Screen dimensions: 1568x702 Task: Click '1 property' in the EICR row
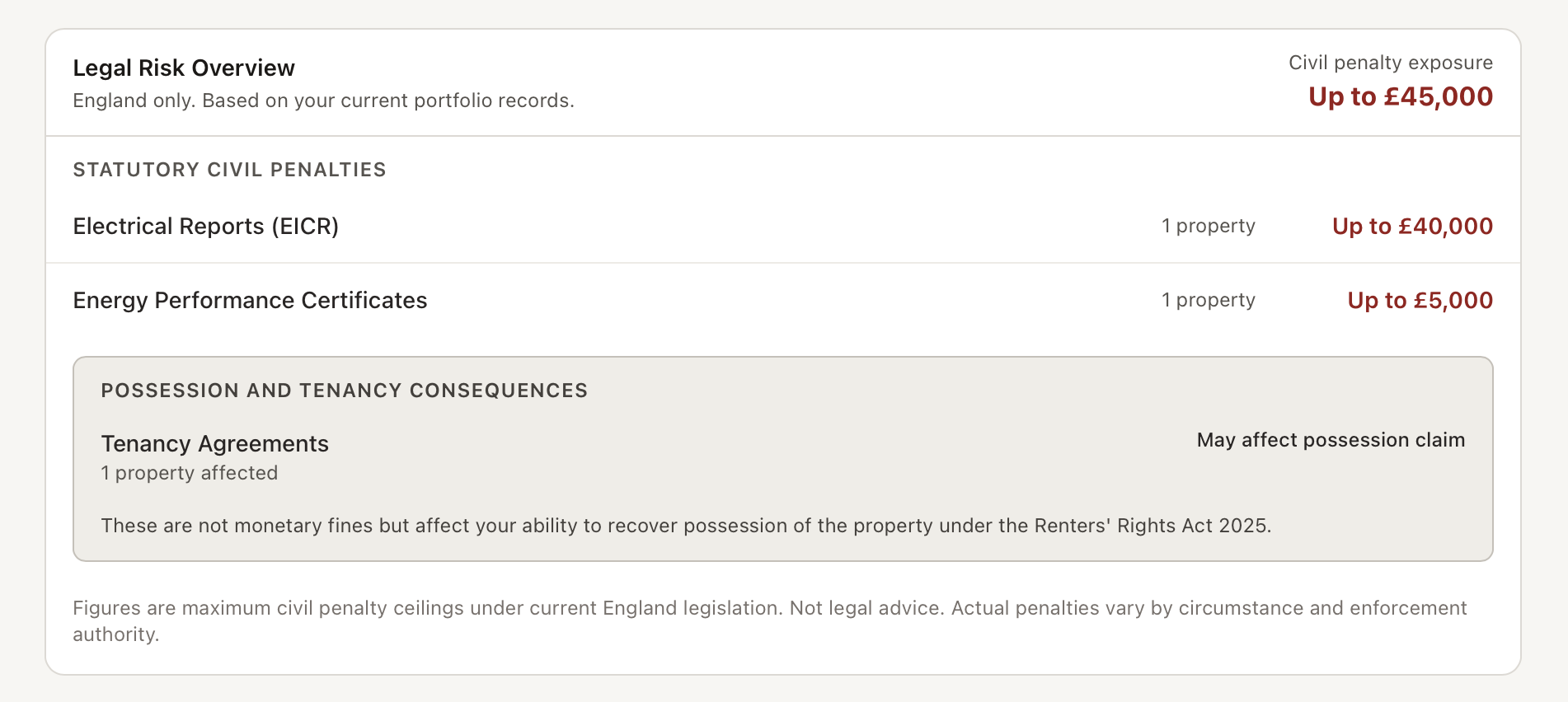click(x=1208, y=226)
